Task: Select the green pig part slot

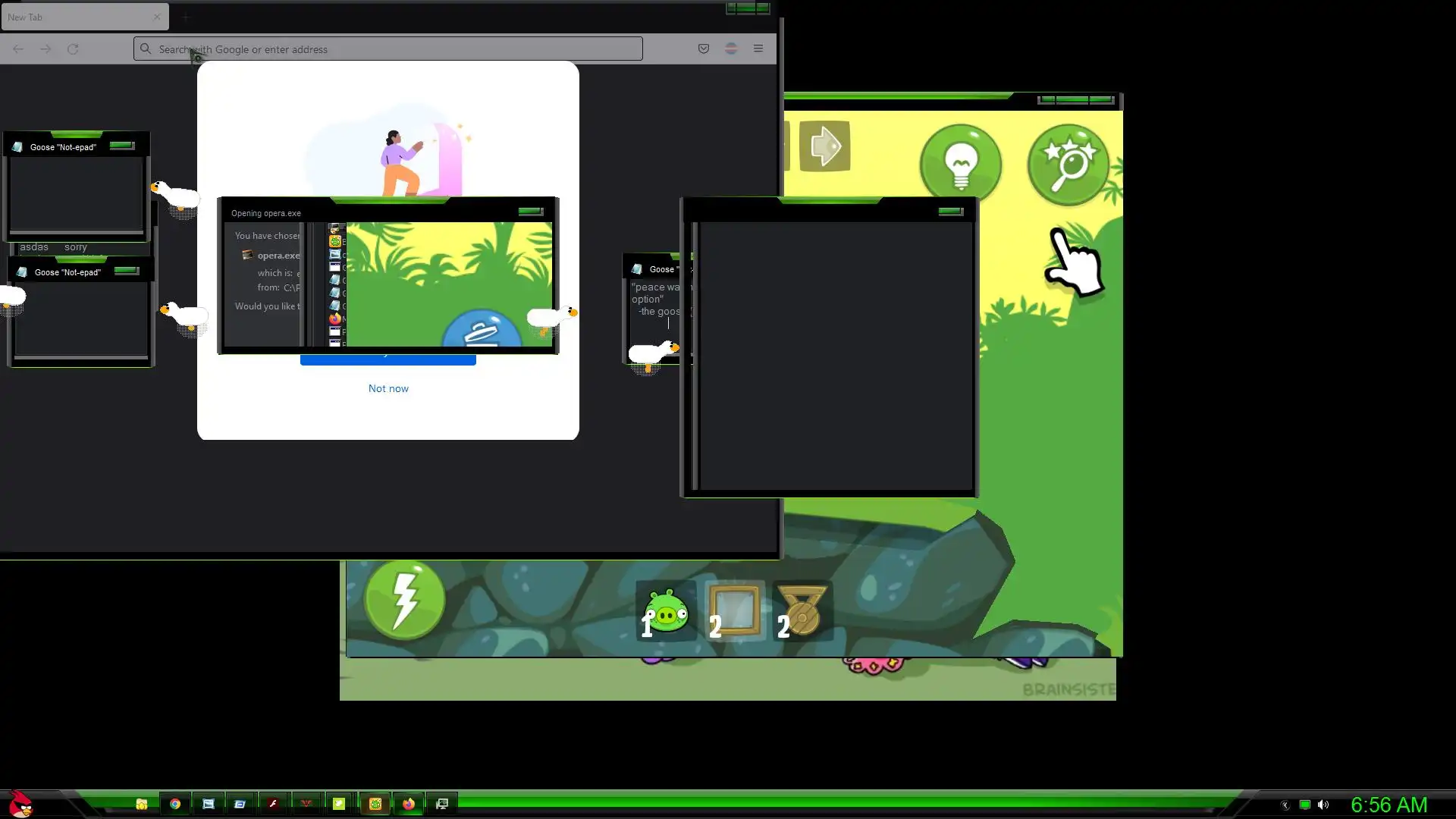Action: (x=666, y=611)
